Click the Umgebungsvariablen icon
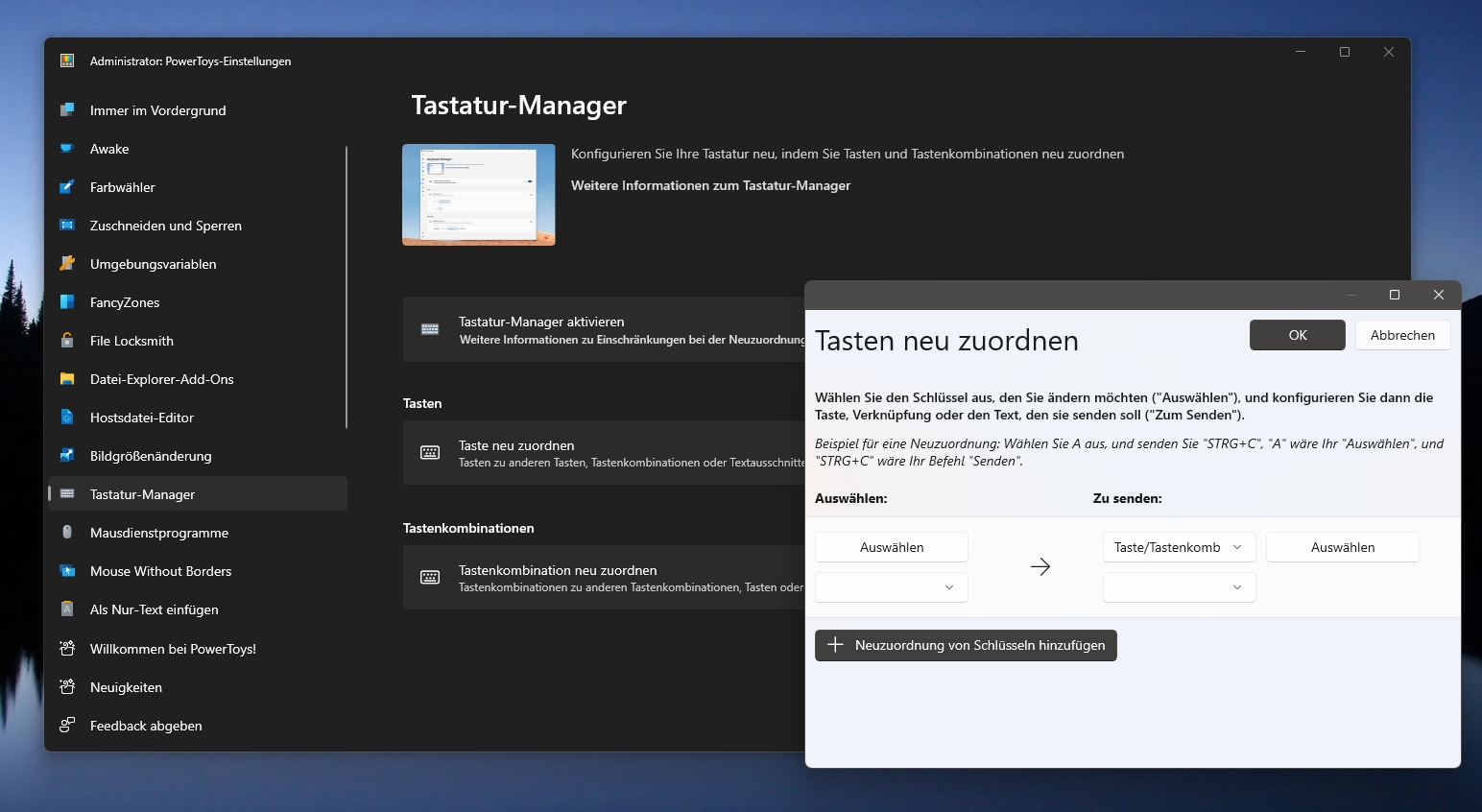The width and height of the screenshot is (1482, 812). [x=67, y=264]
